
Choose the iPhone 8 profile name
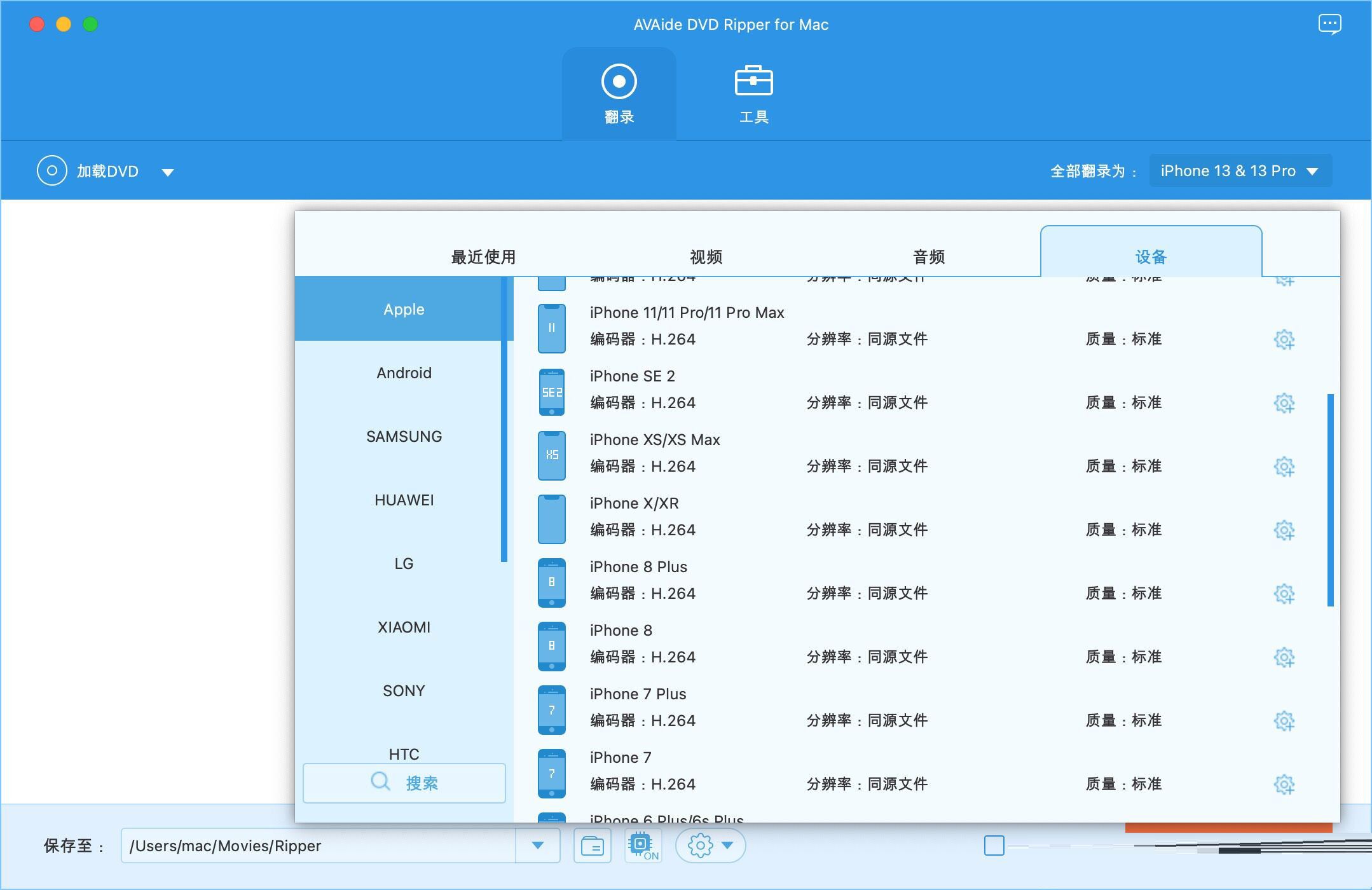tap(621, 630)
